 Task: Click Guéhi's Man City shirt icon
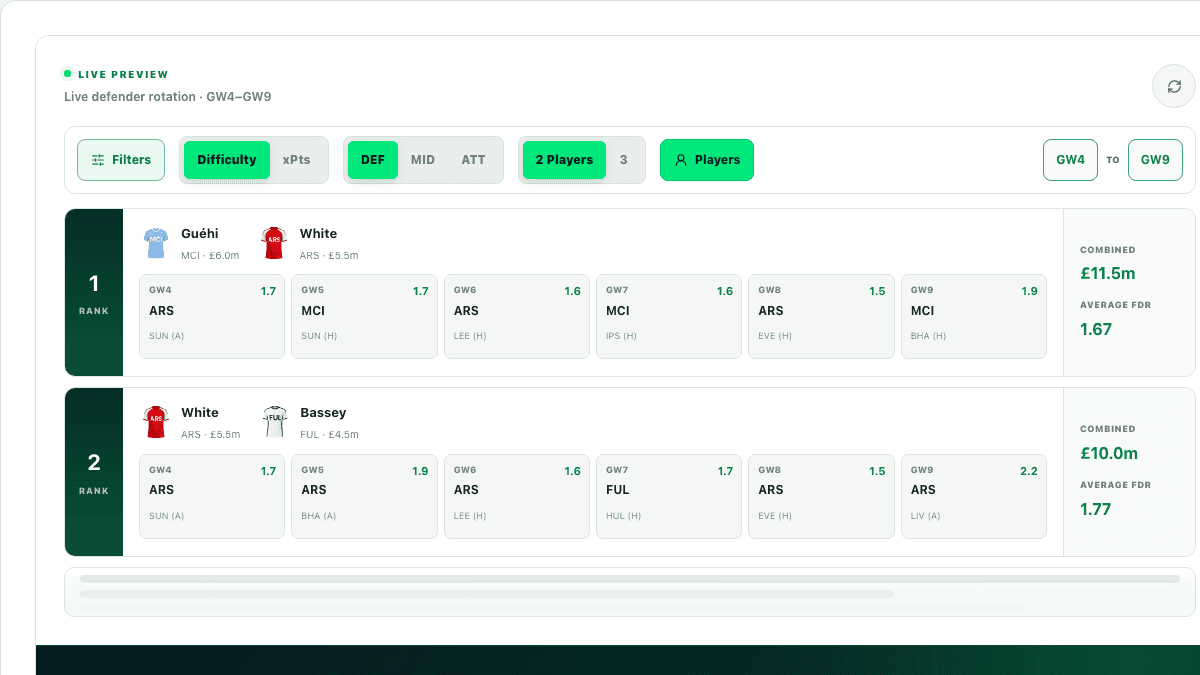(x=156, y=243)
